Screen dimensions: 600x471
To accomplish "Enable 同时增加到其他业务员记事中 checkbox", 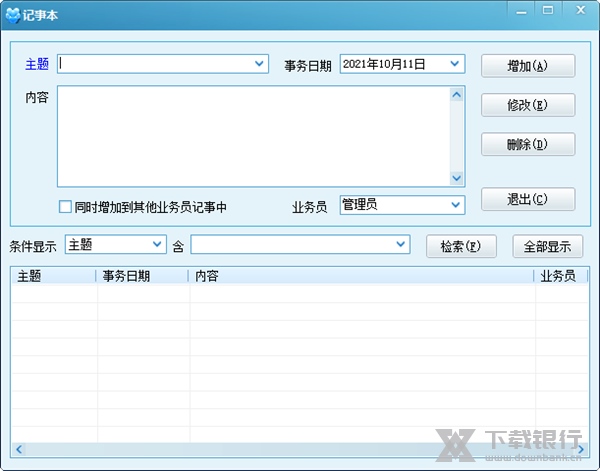I will (x=65, y=207).
